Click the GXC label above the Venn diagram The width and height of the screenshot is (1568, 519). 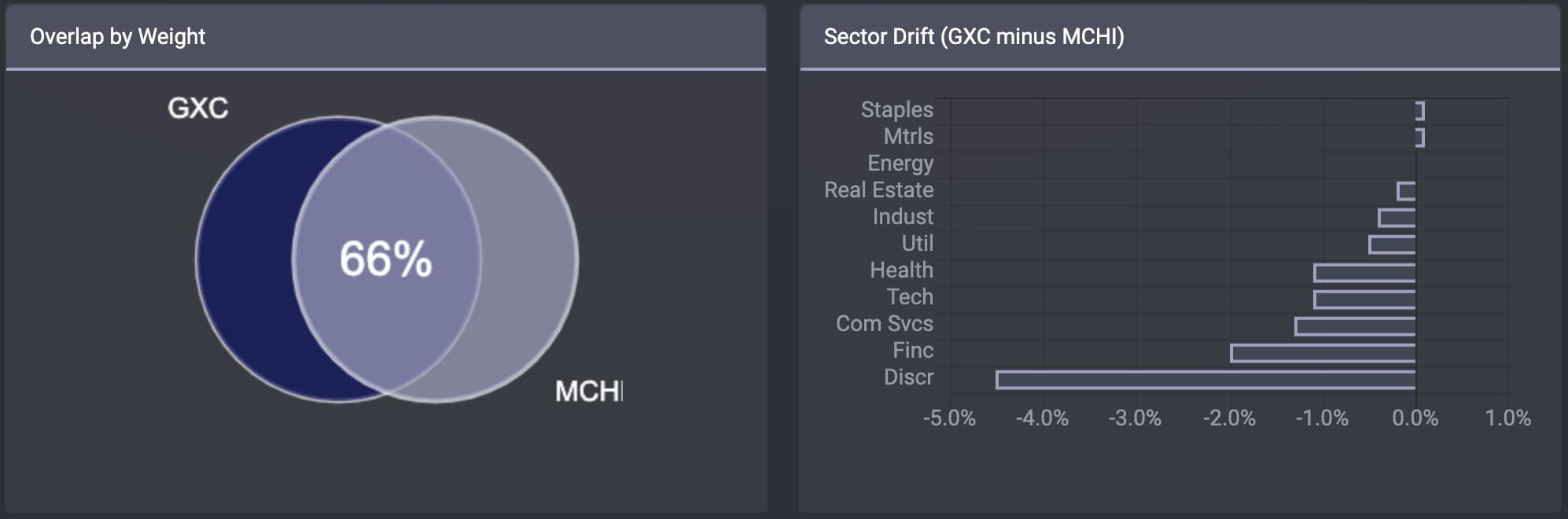(x=198, y=108)
